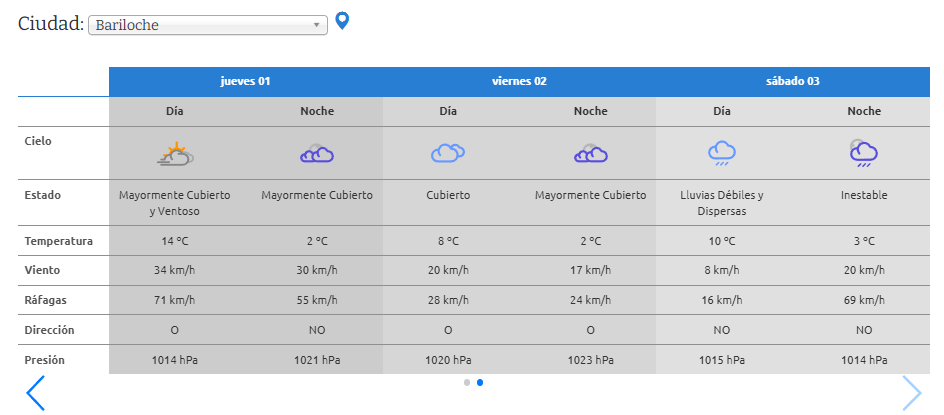Image resolution: width=944 pixels, height=415 pixels.
Task: Click sábado night unstable rain icon
Action: (x=863, y=152)
